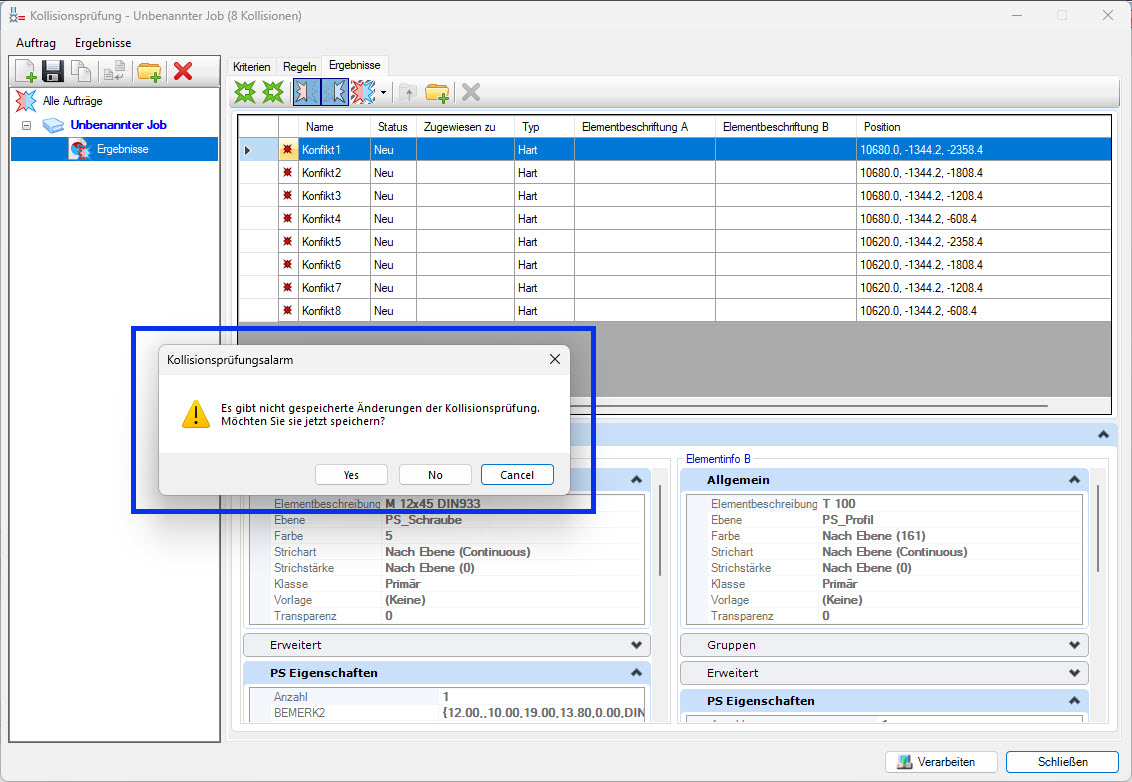
Task: Click the red status icon of Konflikt3
Action: 288,196
